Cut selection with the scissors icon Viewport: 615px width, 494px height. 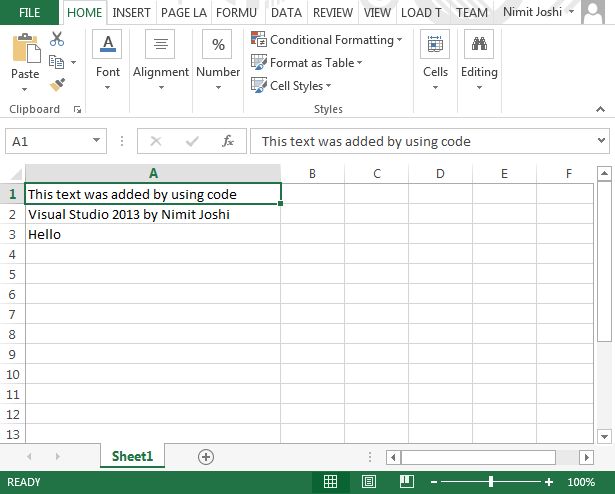(x=57, y=38)
